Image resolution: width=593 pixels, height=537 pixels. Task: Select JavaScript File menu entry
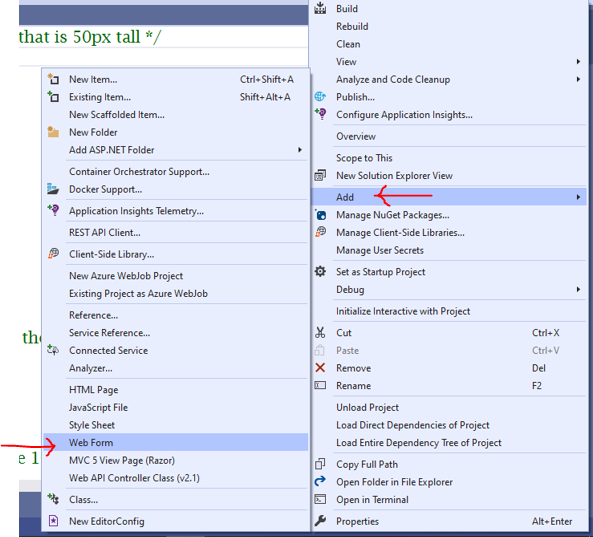[175, 407]
